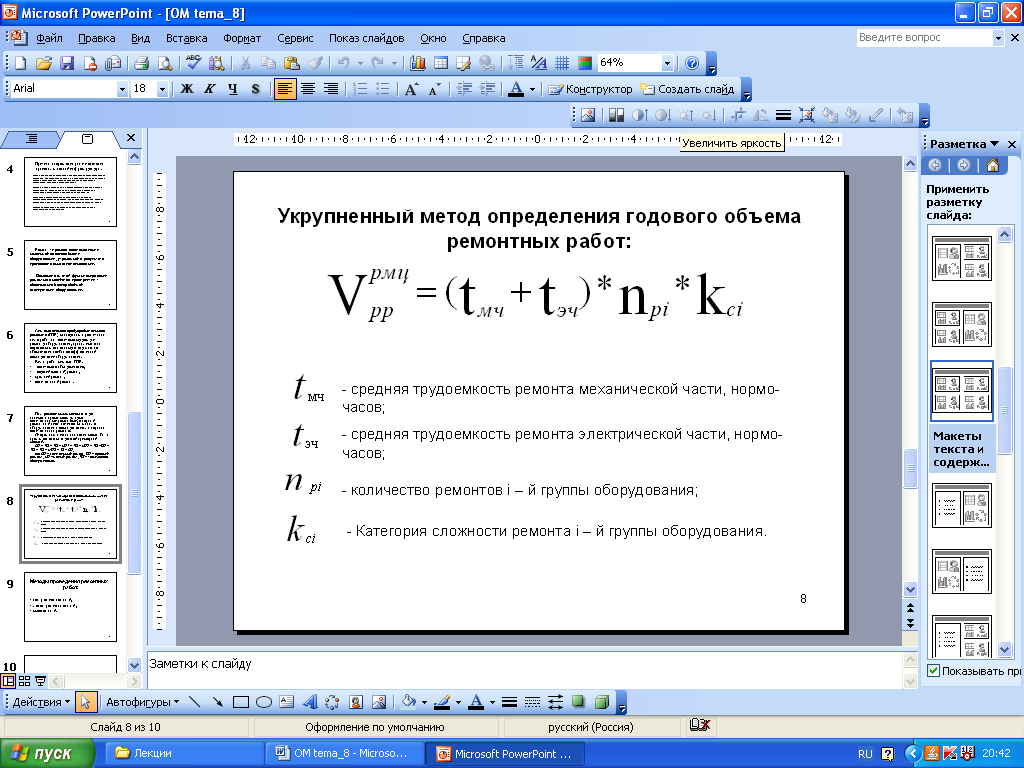Image resolution: width=1024 pixels, height=768 pixels.
Task: Open the font size dropdown (18)
Action: point(163,89)
